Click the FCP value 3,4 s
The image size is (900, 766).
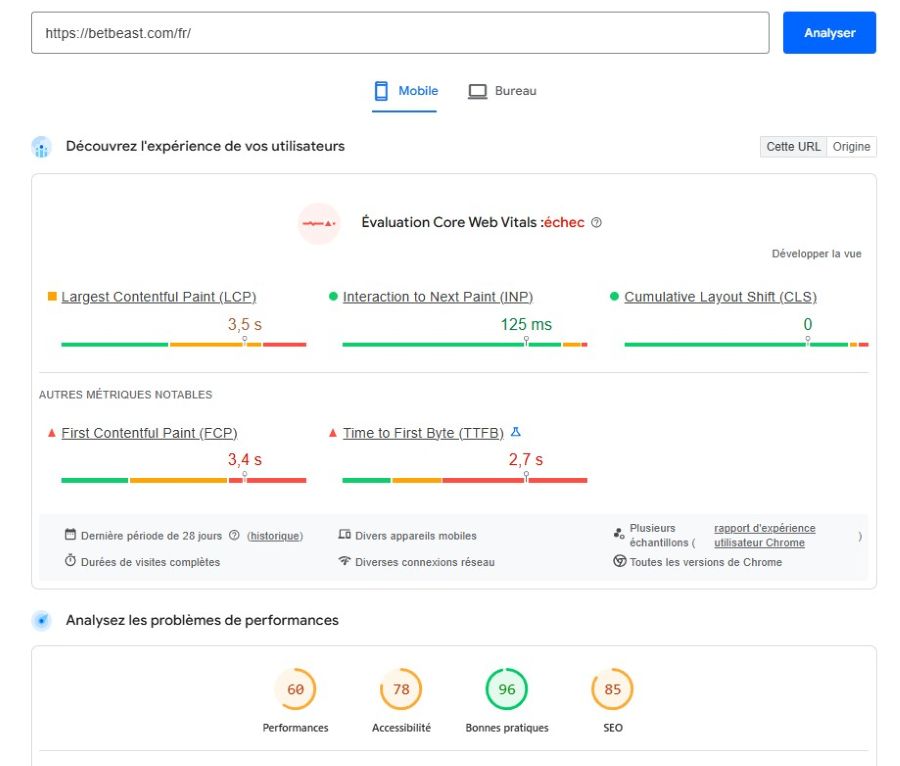(245, 460)
